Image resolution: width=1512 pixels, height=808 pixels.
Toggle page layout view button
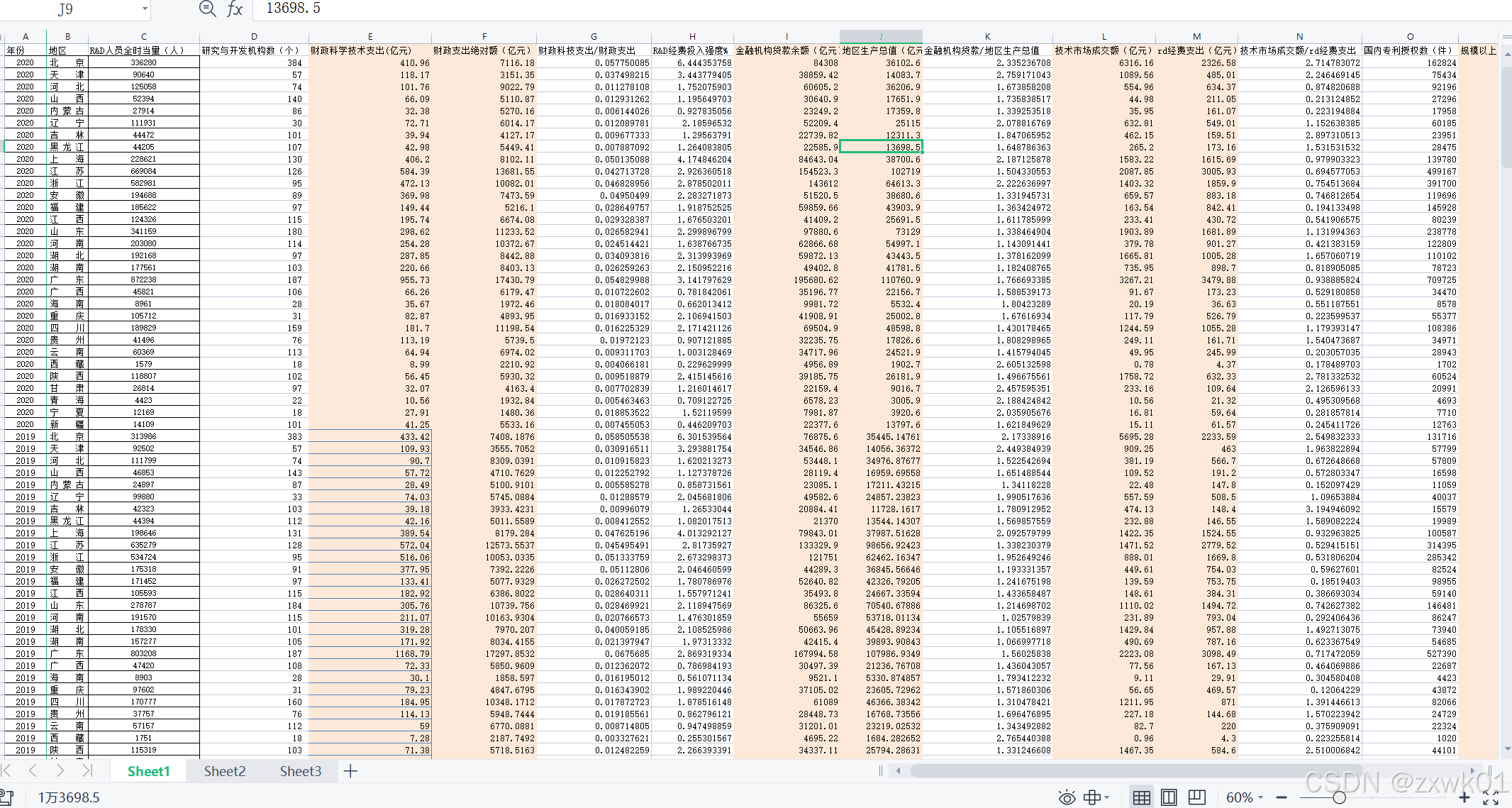click(x=1169, y=797)
